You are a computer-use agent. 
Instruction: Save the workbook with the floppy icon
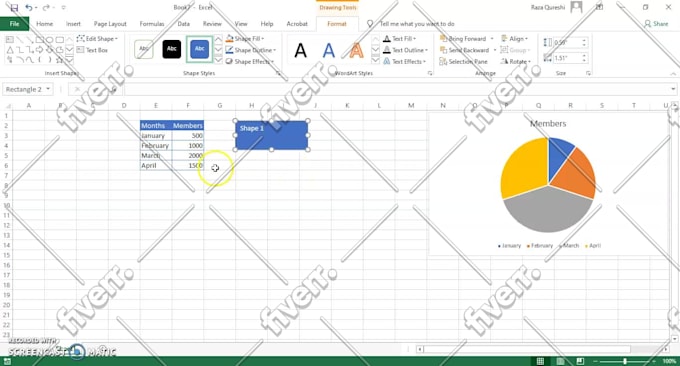tap(14, 7)
